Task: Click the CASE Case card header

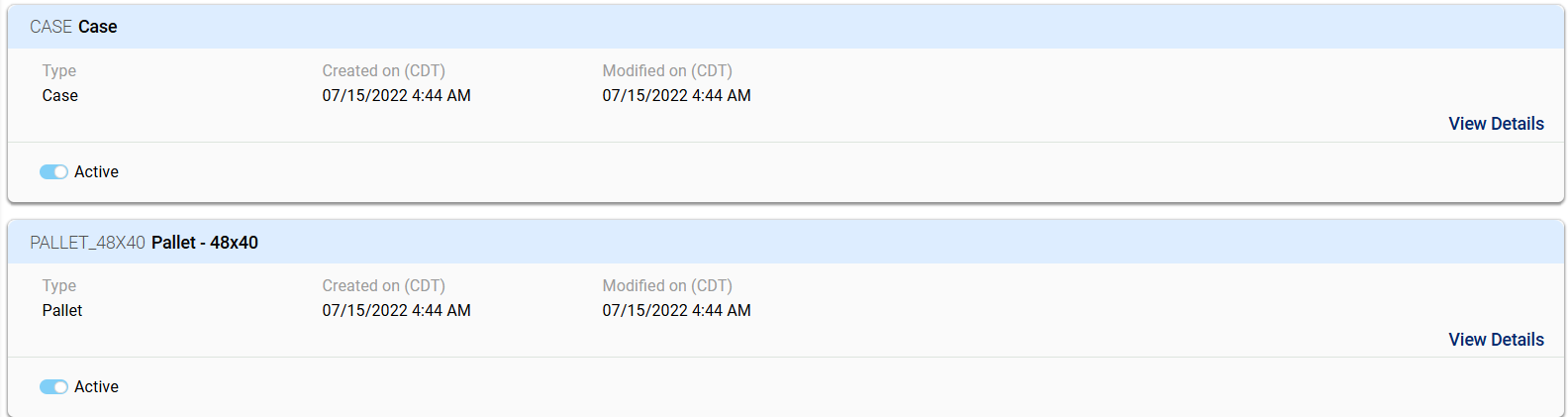Action: coord(73,27)
